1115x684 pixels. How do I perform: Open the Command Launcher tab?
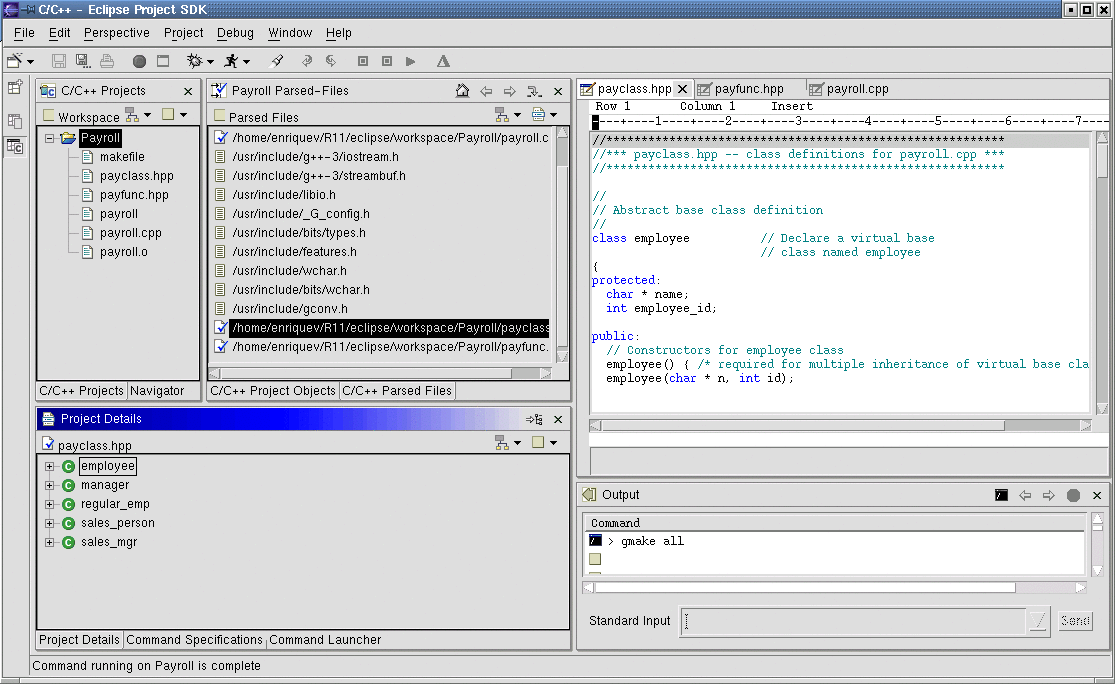325,640
